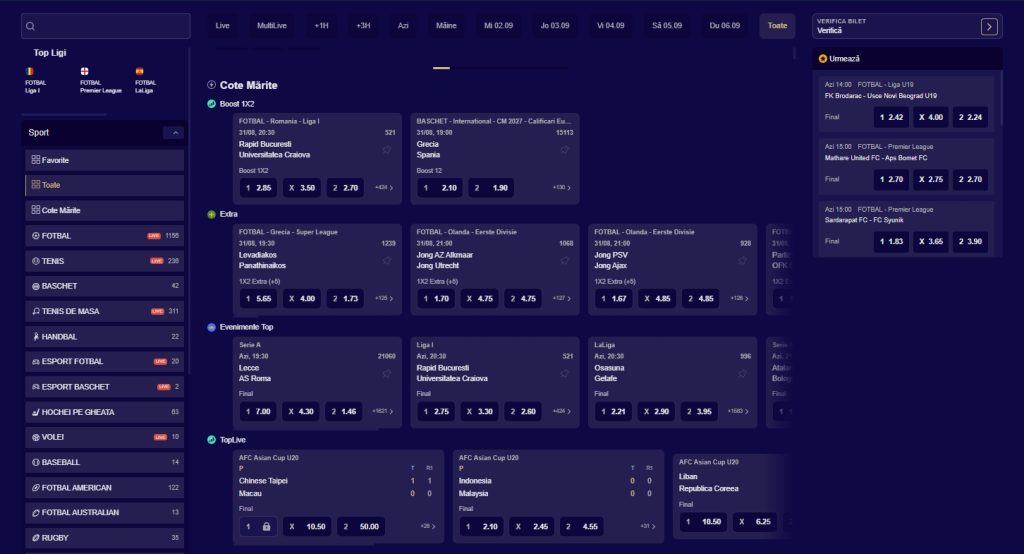Screen dimensions: 1024x554
Task: Select the Azi day filter
Action: (x=403, y=25)
